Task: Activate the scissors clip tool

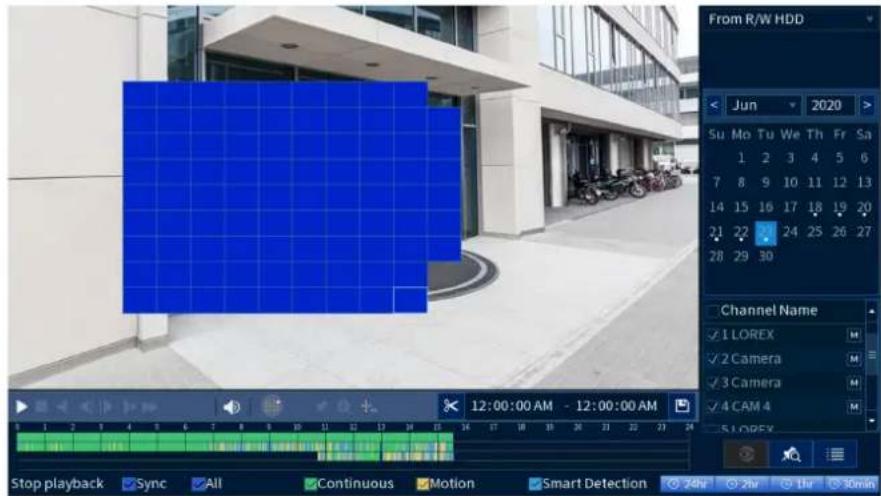Action: click(x=451, y=406)
